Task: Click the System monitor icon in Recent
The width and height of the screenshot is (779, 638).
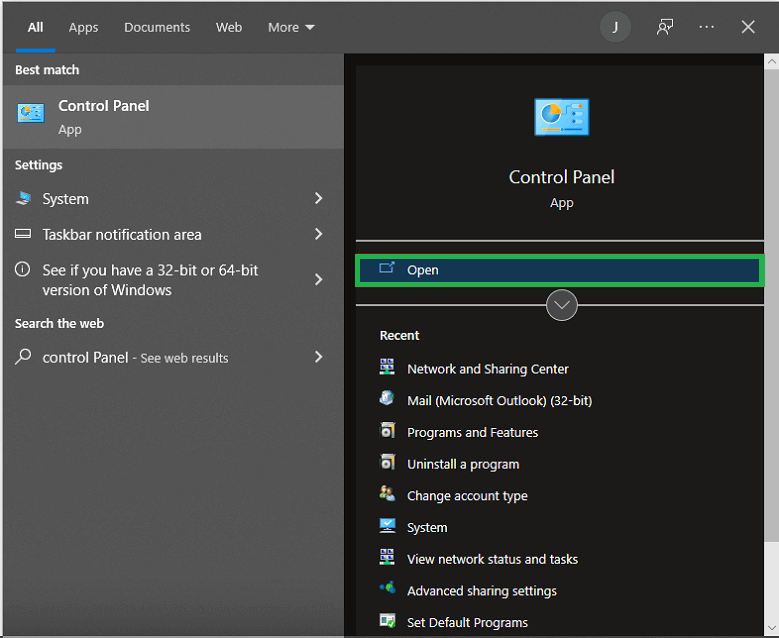Action: tap(388, 525)
